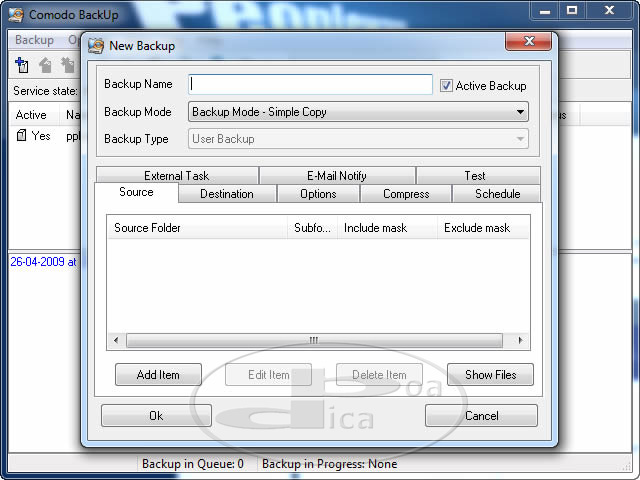Open the Backup menu
Image resolution: width=640 pixels, height=480 pixels.
34,40
